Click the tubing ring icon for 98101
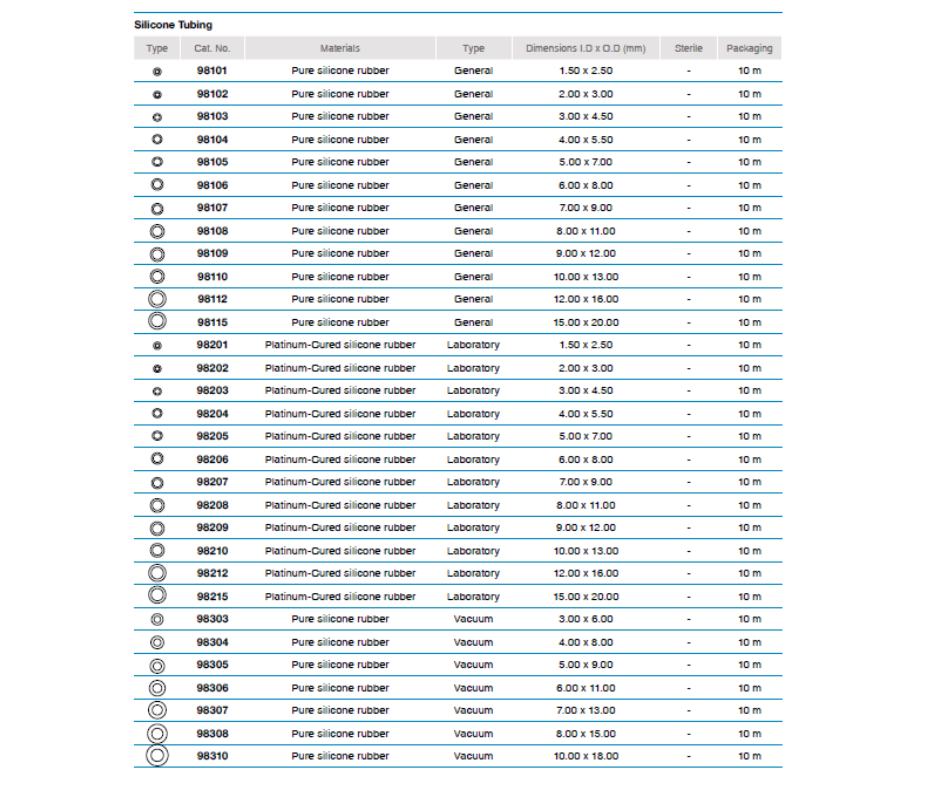The image size is (940, 788). click(157, 71)
